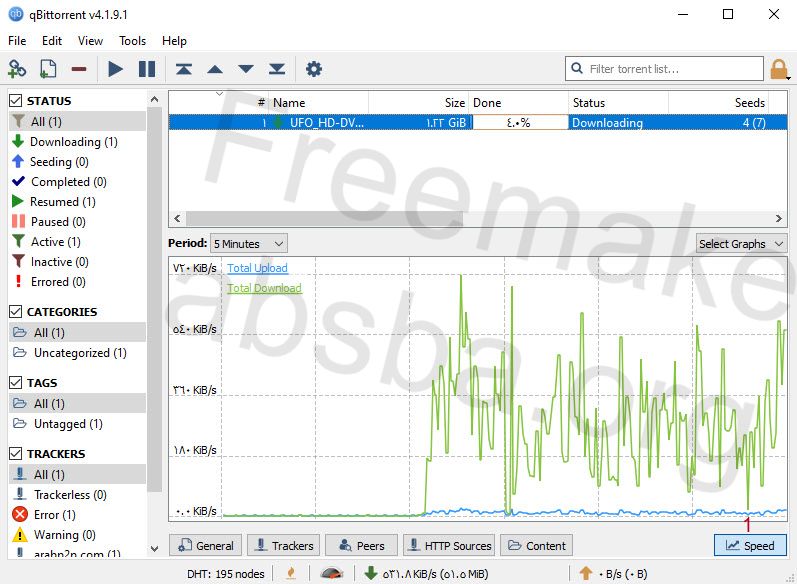Sort by the Name column header

(319, 103)
